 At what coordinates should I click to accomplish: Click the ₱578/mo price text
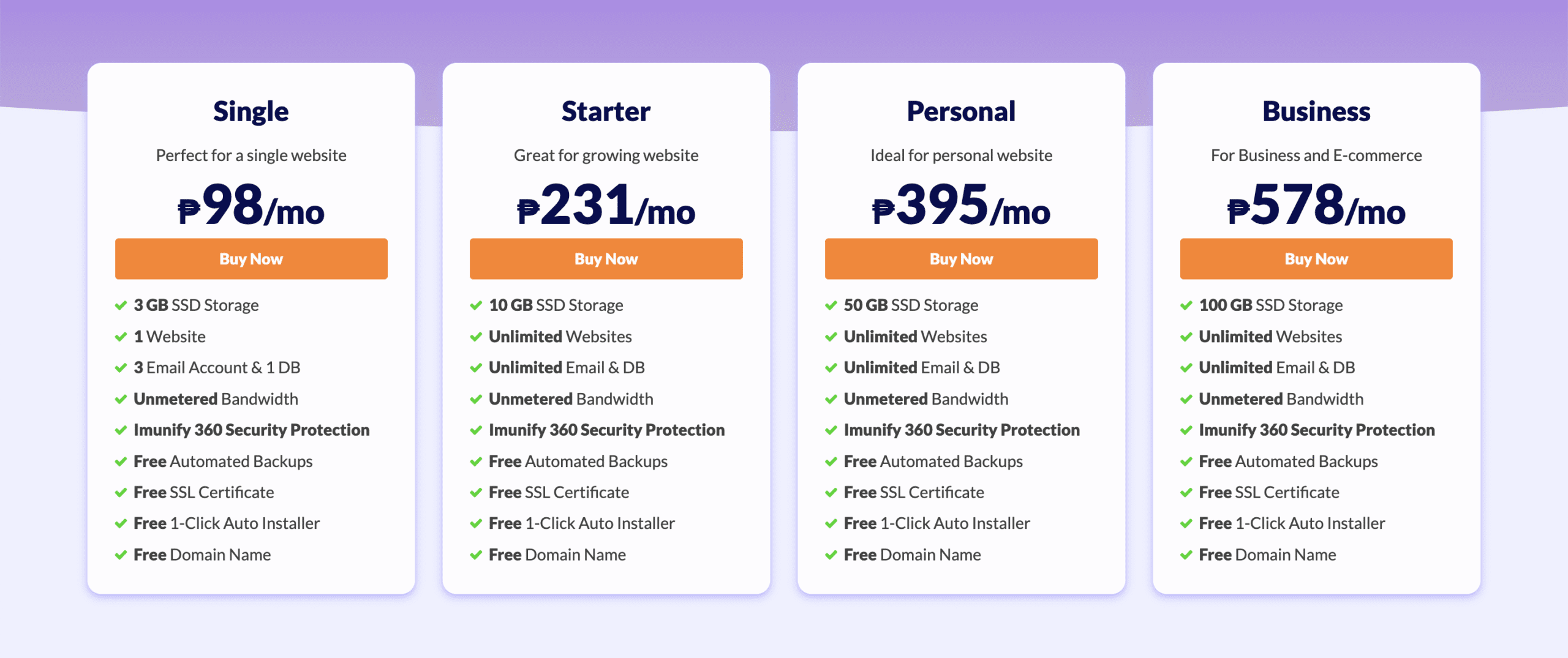pos(1316,206)
